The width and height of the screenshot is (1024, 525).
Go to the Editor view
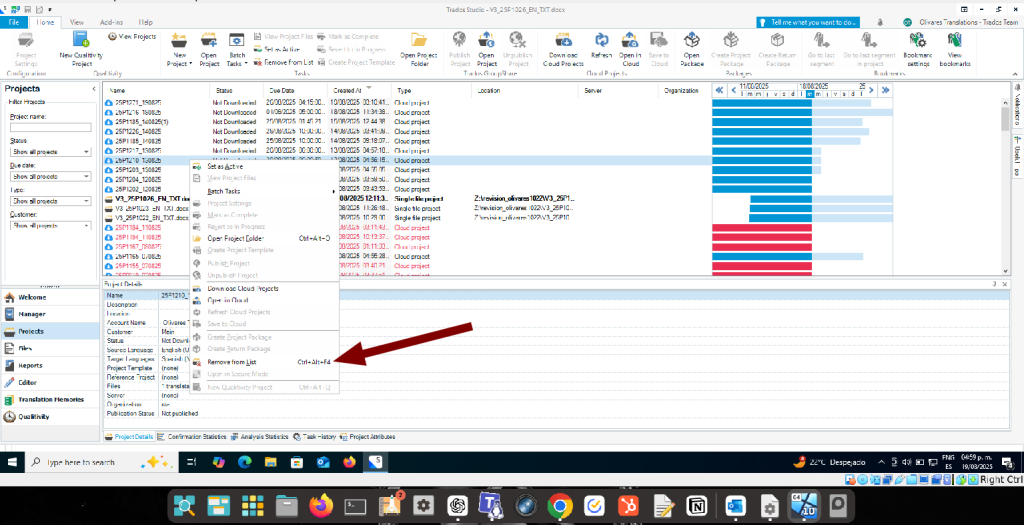click(28, 382)
